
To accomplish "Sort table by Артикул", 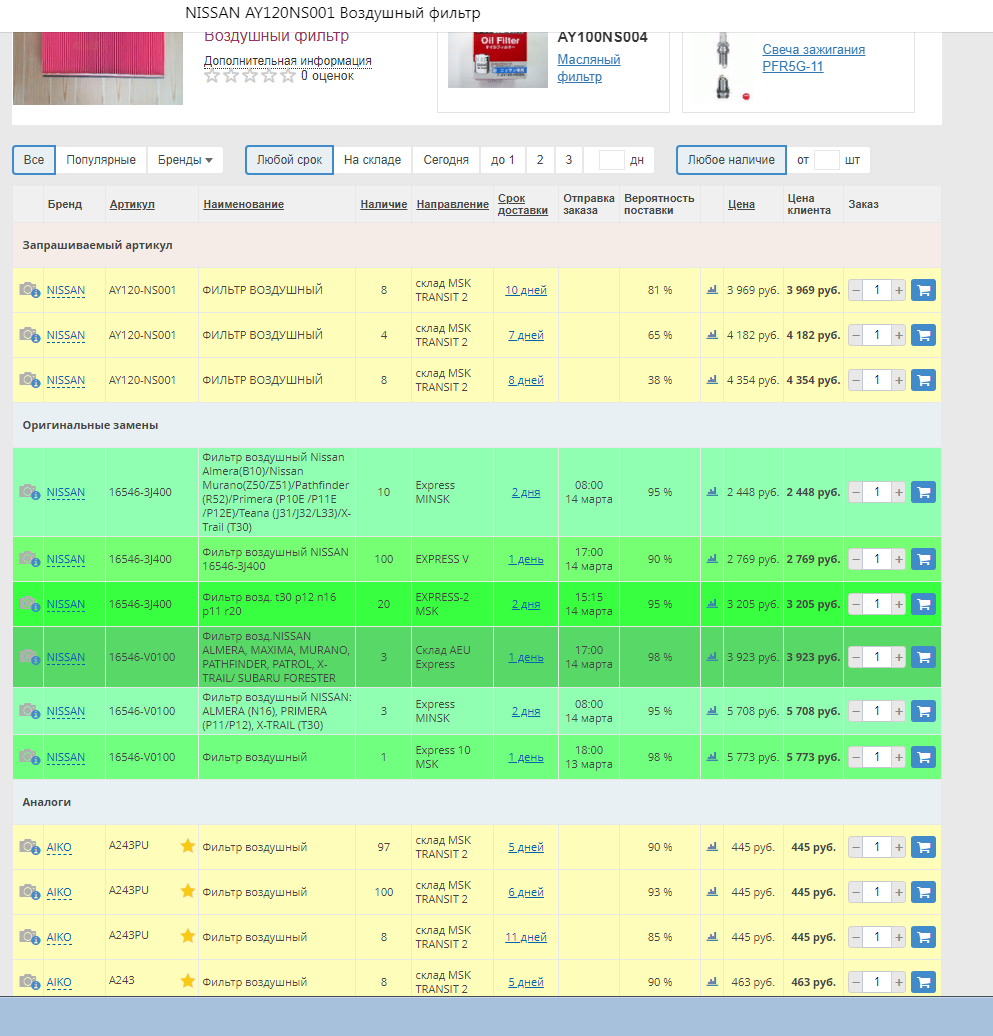I will pyautogui.click(x=132, y=204).
